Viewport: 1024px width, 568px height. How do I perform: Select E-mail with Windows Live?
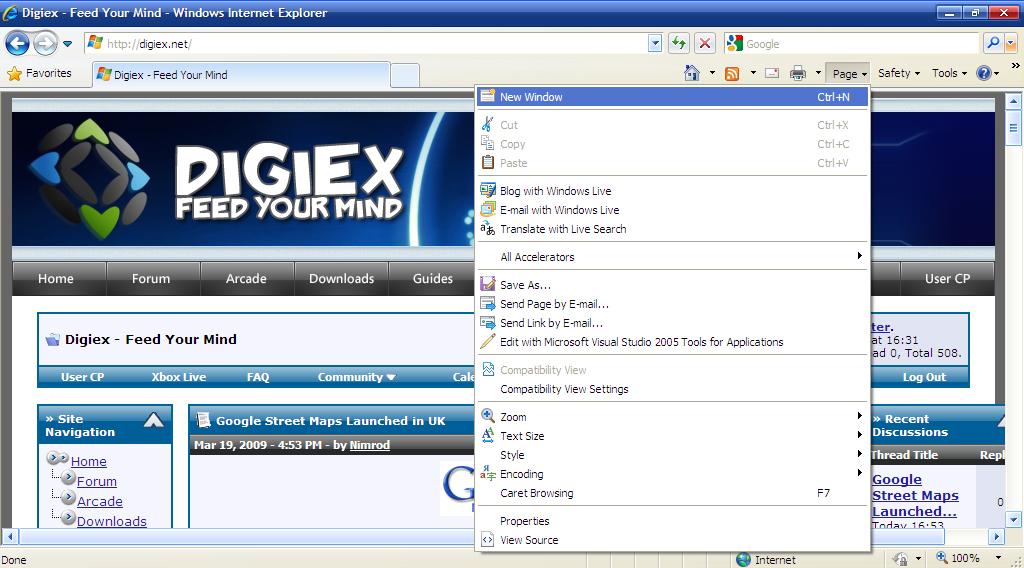coord(673,210)
